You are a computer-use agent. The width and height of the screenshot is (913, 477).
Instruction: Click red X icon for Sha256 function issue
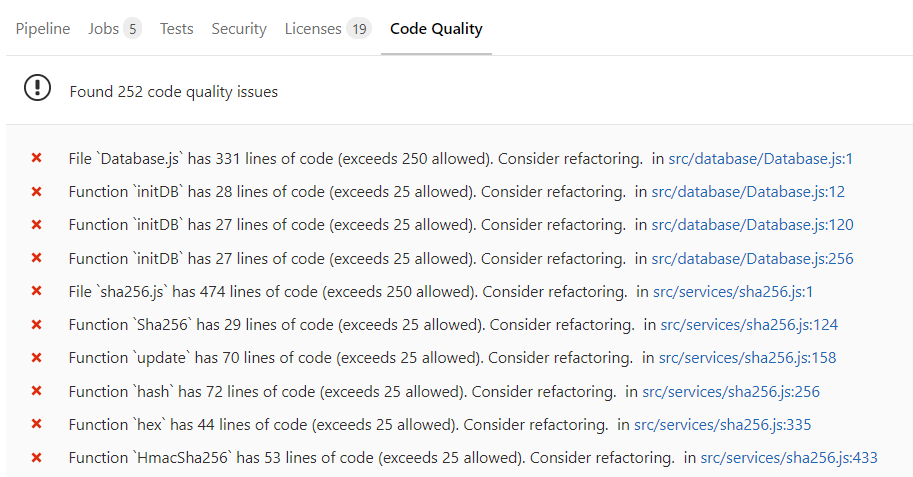37,324
